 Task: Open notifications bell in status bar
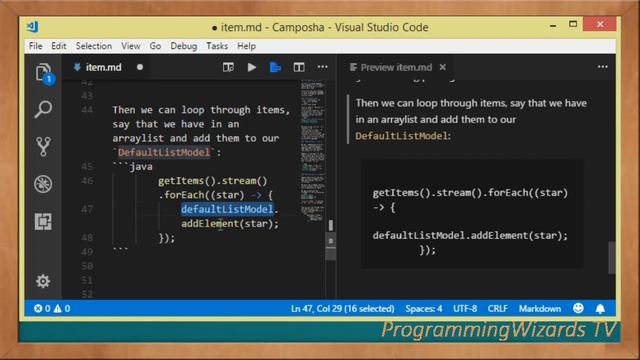point(600,309)
